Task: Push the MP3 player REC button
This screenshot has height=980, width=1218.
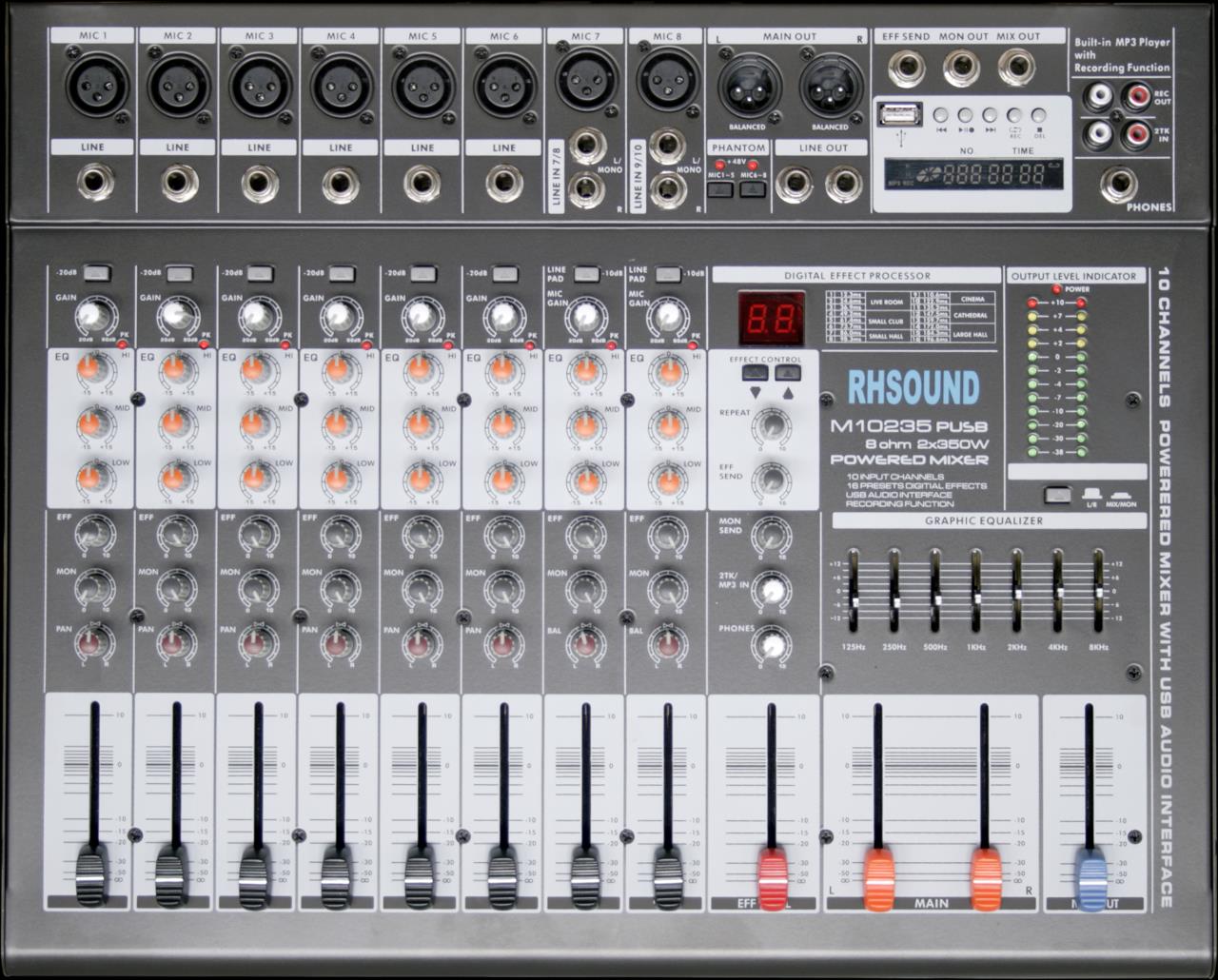Action: [x=1014, y=114]
